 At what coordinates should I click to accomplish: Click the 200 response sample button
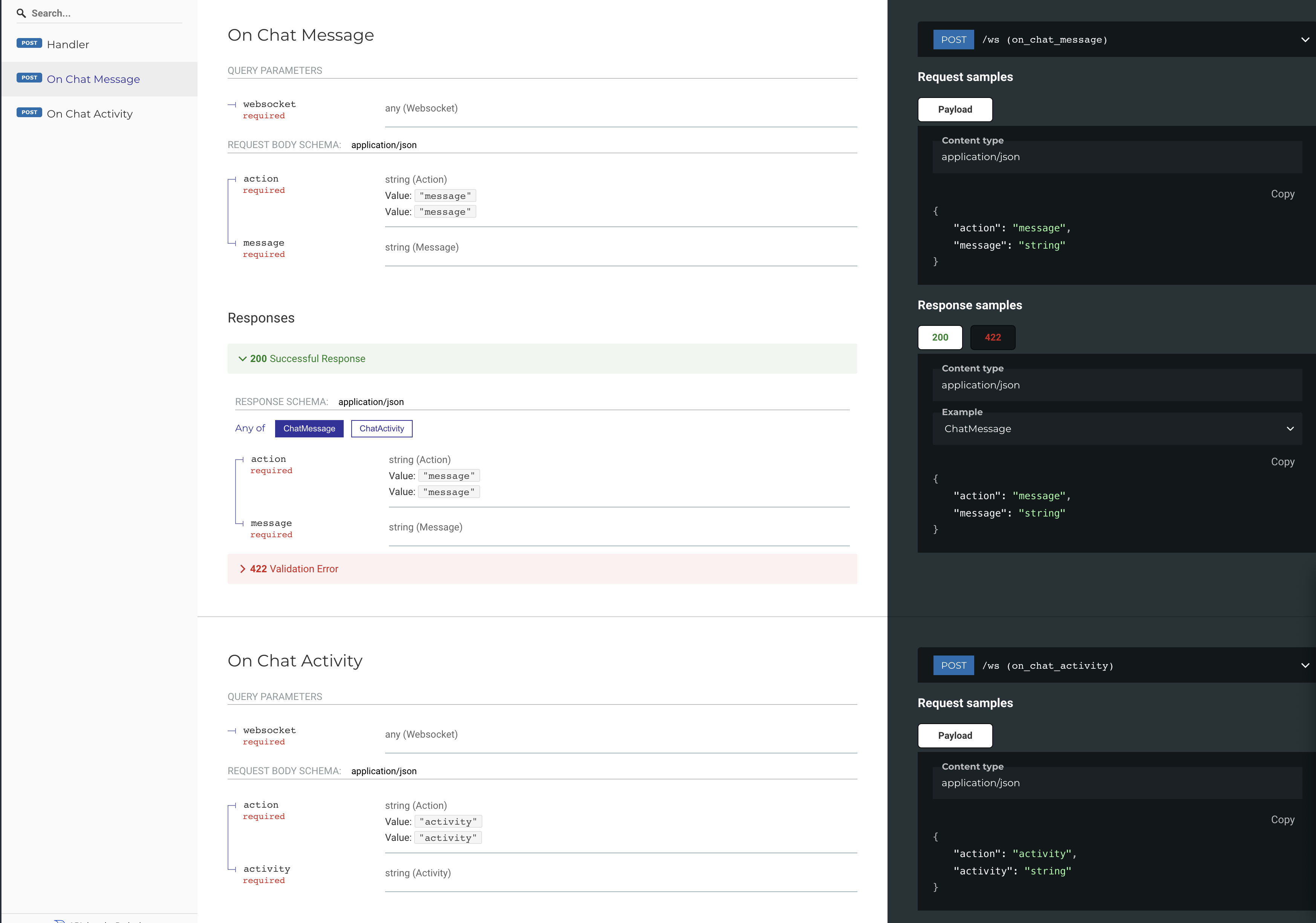pyautogui.click(x=940, y=338)
